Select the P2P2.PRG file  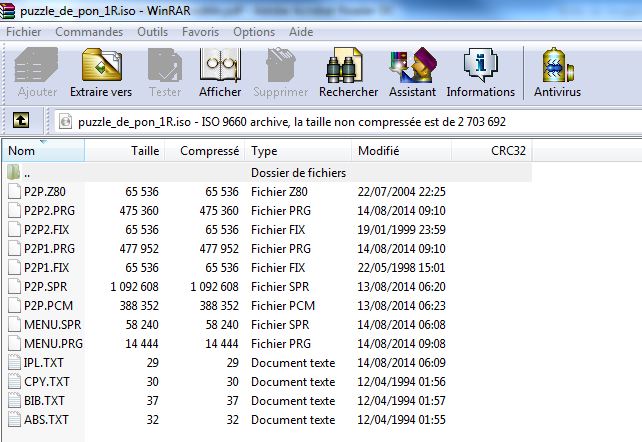[49, 211]
